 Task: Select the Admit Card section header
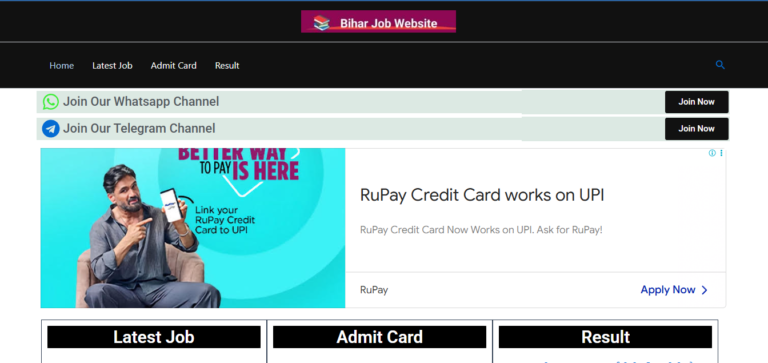[x=380, y=337]
